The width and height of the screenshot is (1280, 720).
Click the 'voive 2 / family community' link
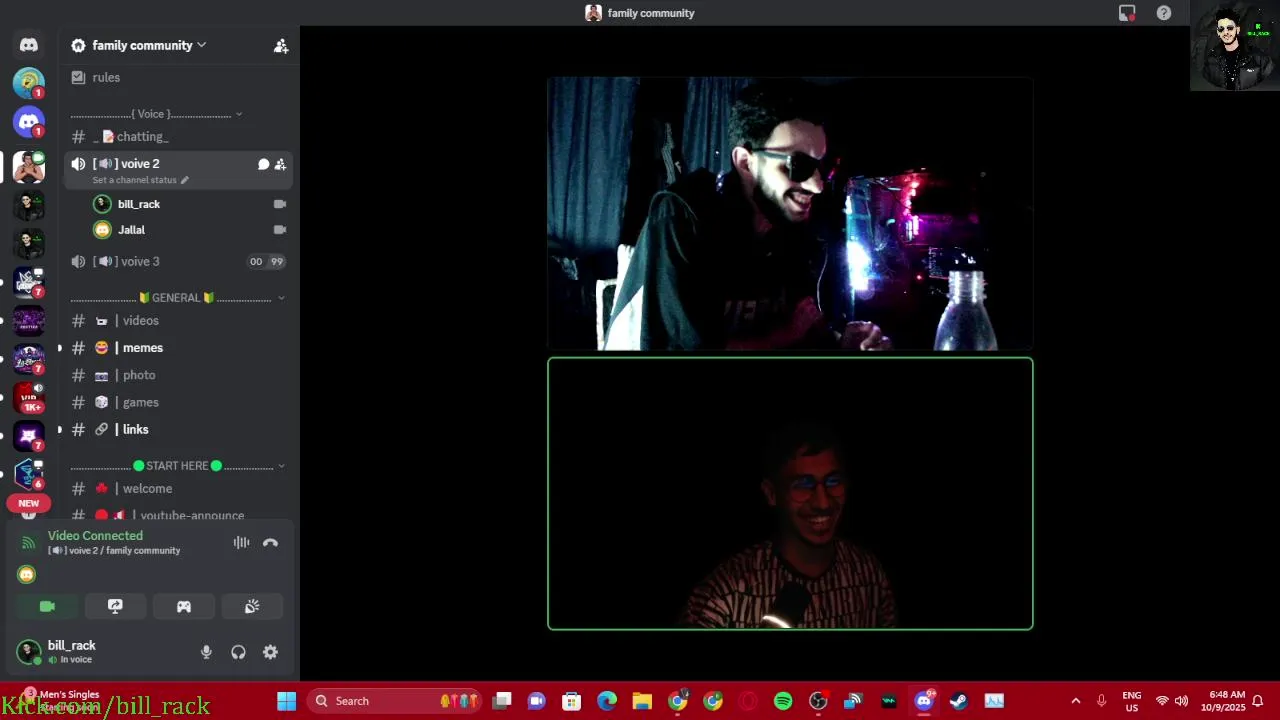click(x=114, y=551)
